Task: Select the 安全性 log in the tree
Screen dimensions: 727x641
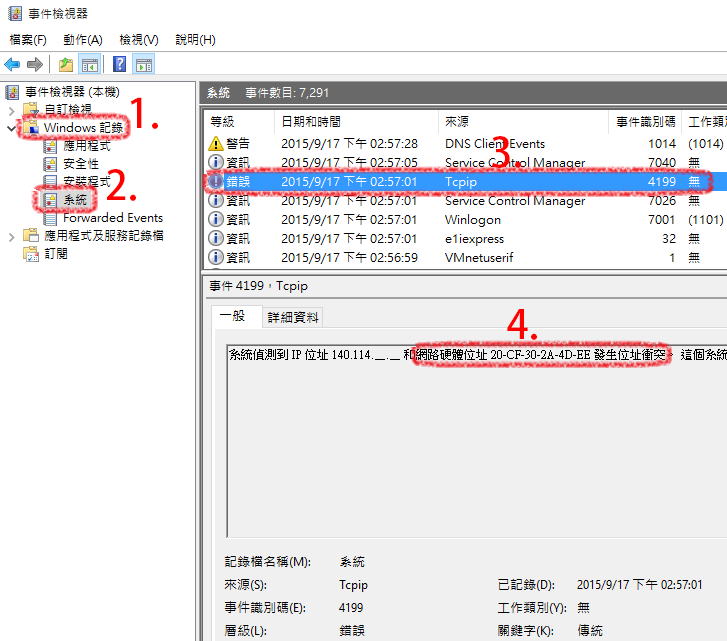Action: click(81, 164)
